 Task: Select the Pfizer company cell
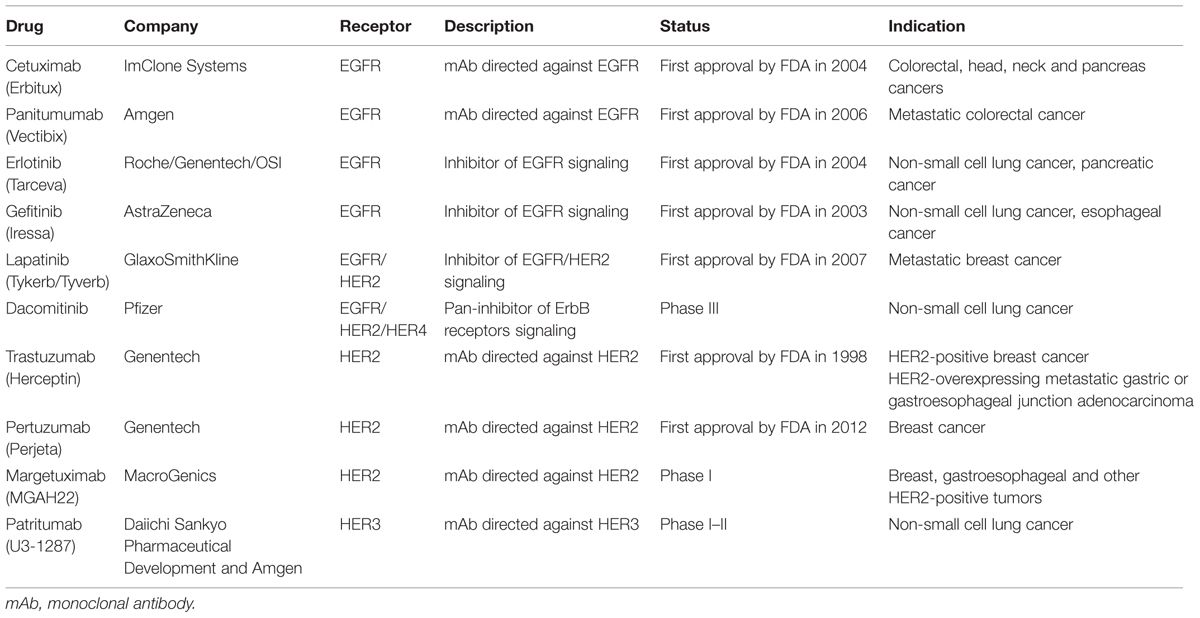pos(141,309)
